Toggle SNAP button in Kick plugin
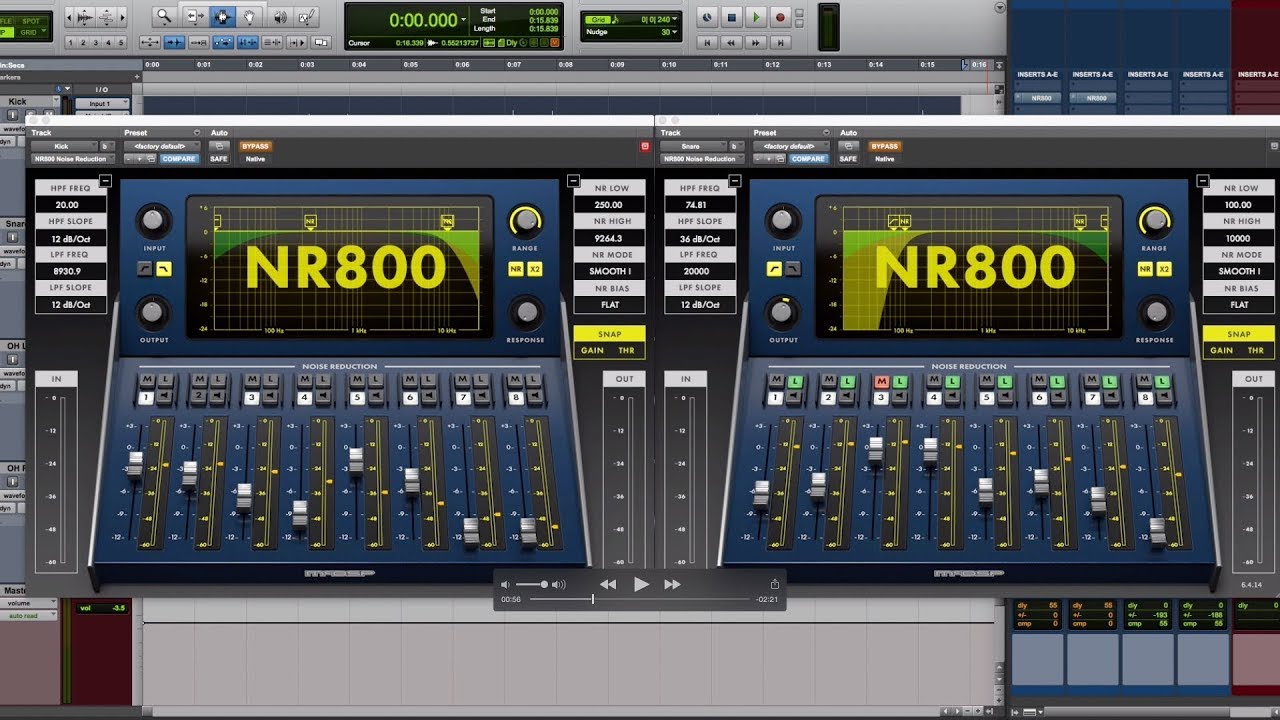This screenshot has width=1280, height=720. (609, 334)
